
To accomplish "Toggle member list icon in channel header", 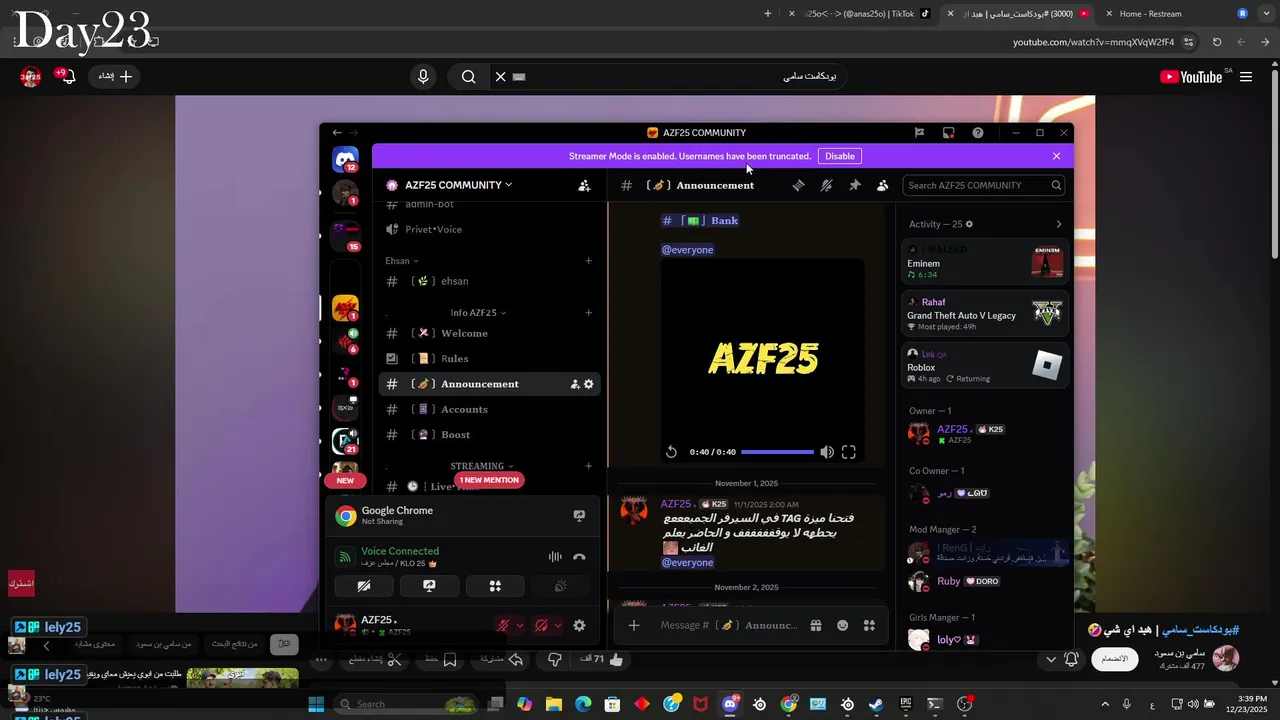I will [x=882, y=185].
